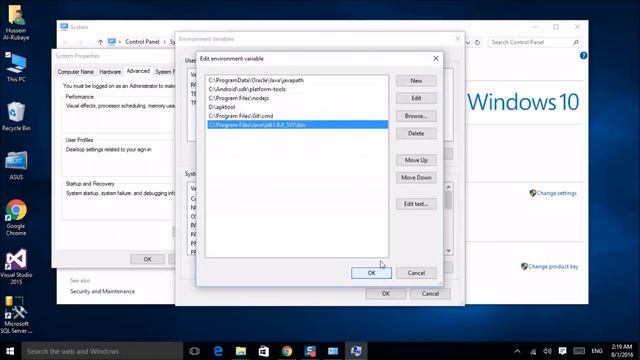Open the Recycle Bin desktop icon
The height and width of the screenshot is (360, 640).
pyautogui.click(x=16, y=116)
